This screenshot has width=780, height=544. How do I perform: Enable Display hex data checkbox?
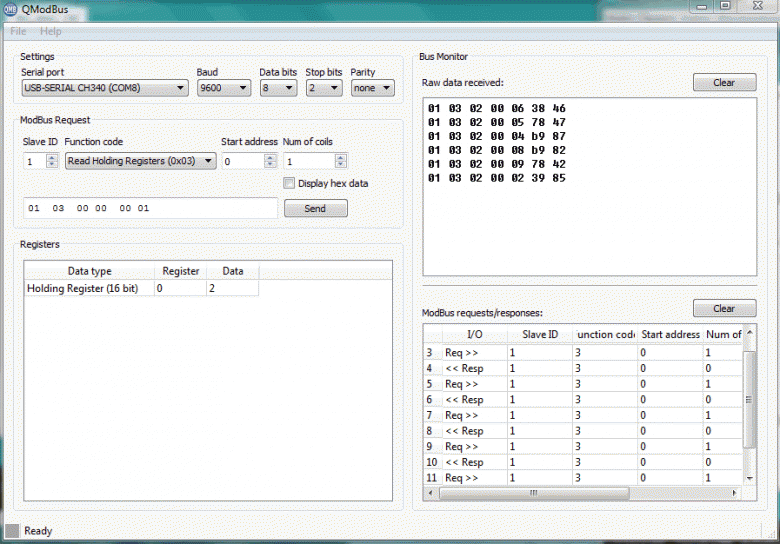(289, 183)
